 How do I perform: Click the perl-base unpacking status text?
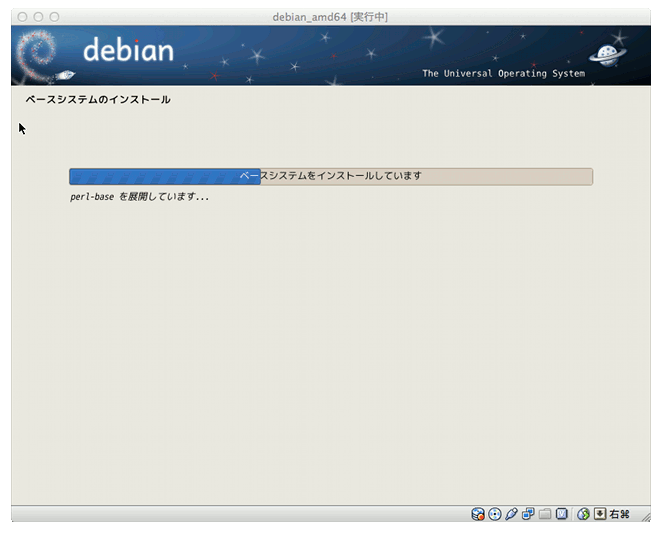click(x=140, y=197)
